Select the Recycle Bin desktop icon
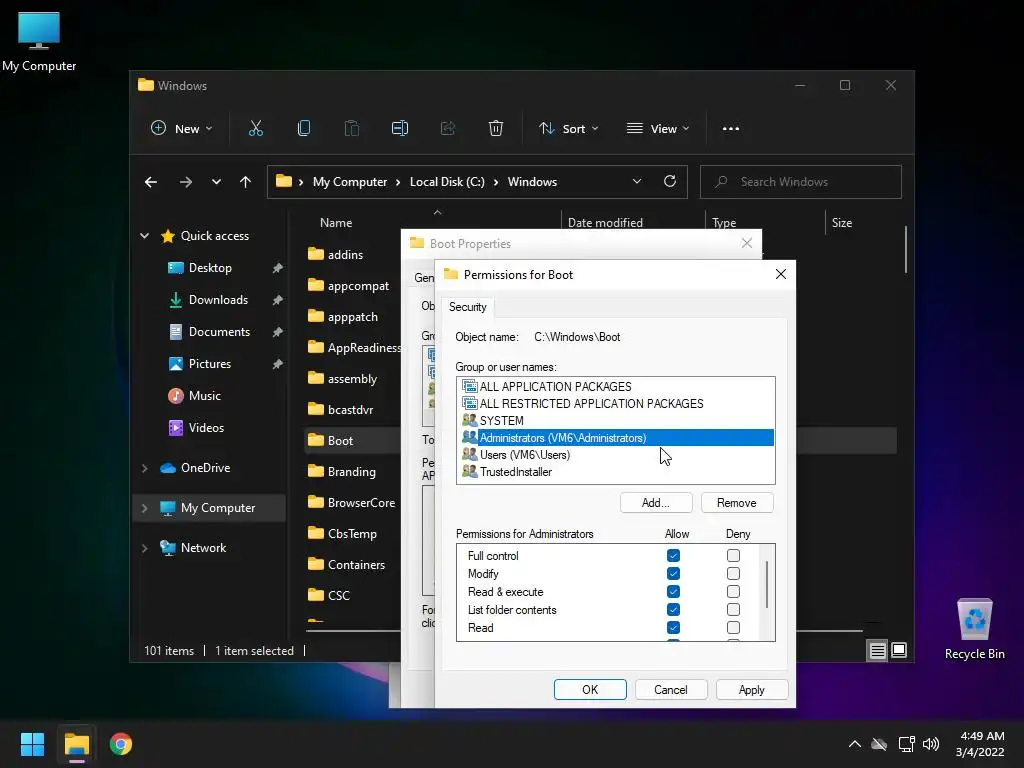The image size is (1024, 768). [x=974, y=629]
